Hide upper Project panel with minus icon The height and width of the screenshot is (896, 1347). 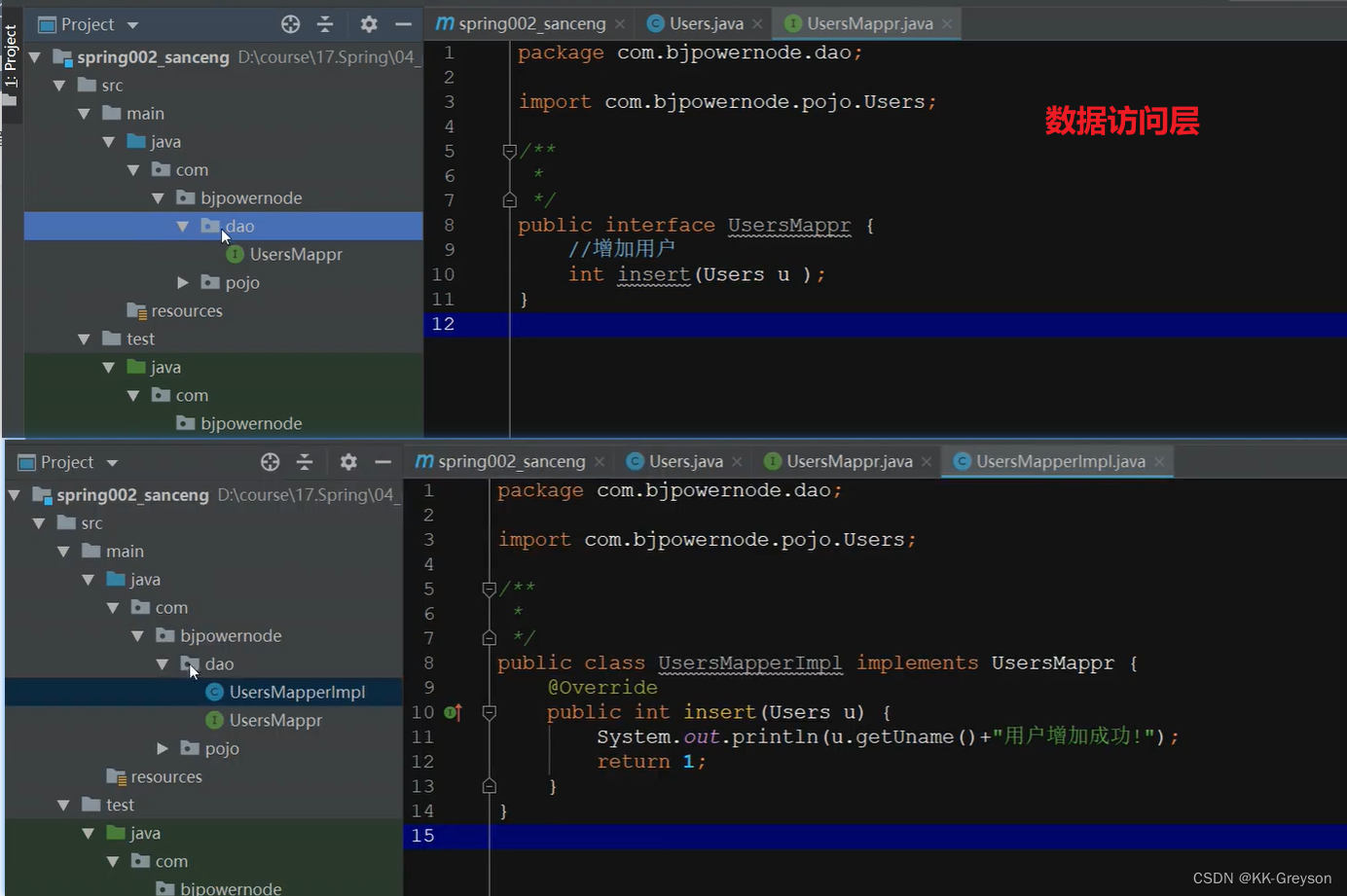point(403,24)
